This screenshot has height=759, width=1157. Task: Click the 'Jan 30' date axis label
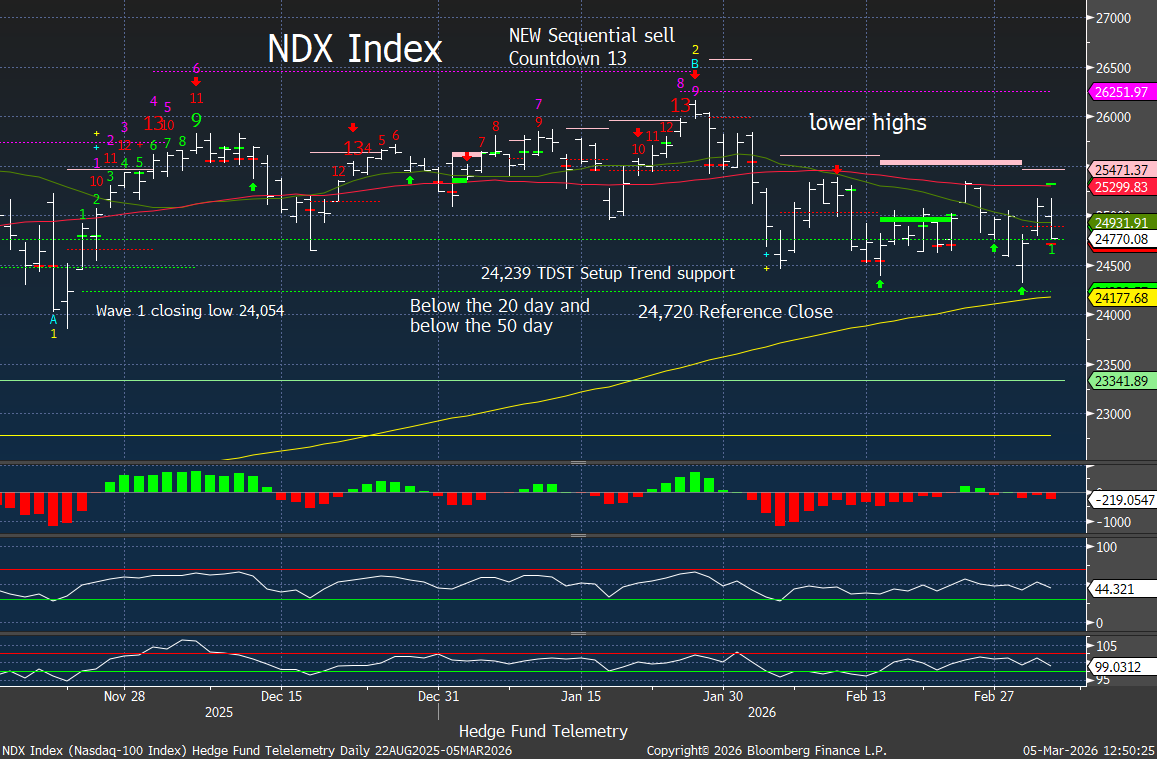pyautogui.click(x=722, y=696)
